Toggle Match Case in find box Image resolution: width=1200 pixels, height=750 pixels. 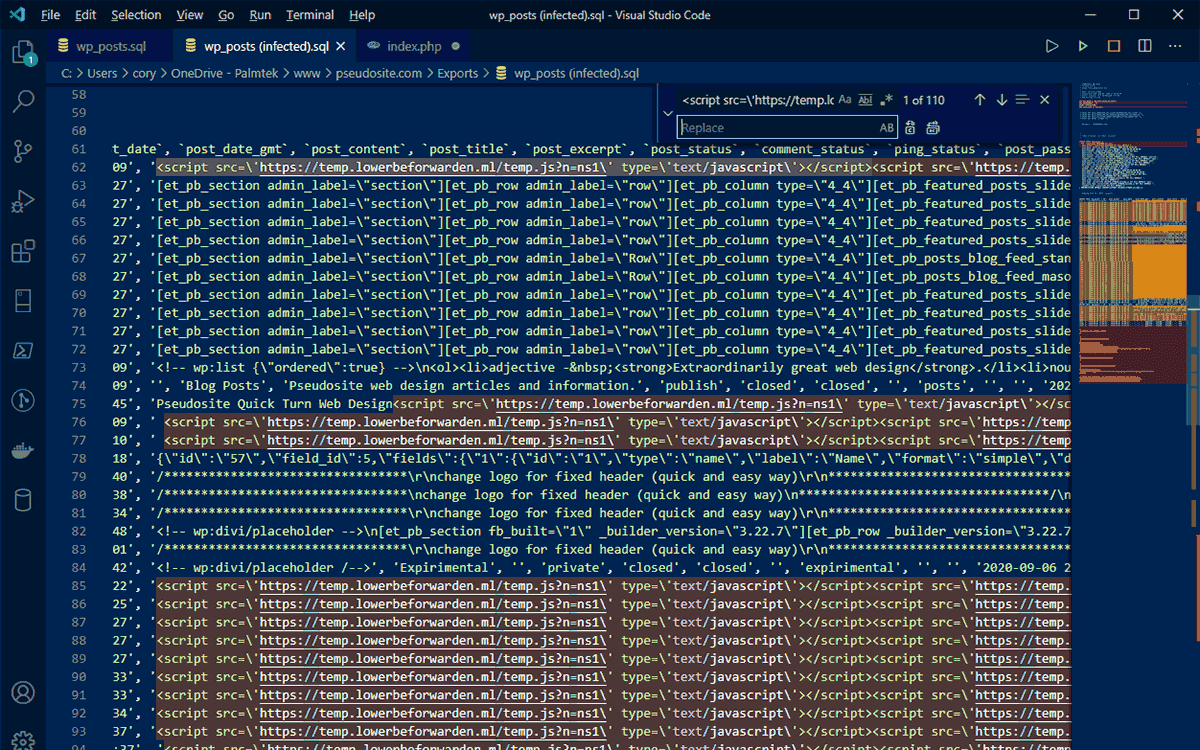click(x=845, y=100)
